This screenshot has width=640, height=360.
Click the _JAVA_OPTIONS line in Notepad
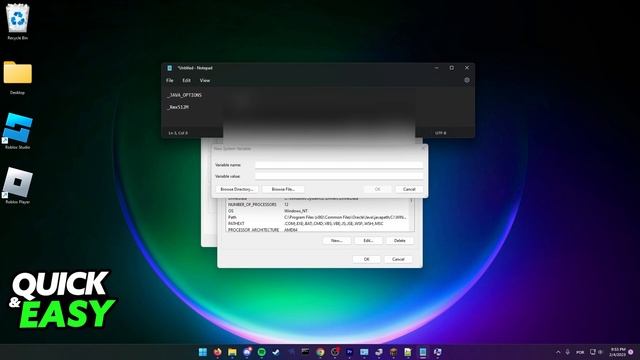(184, 95)
